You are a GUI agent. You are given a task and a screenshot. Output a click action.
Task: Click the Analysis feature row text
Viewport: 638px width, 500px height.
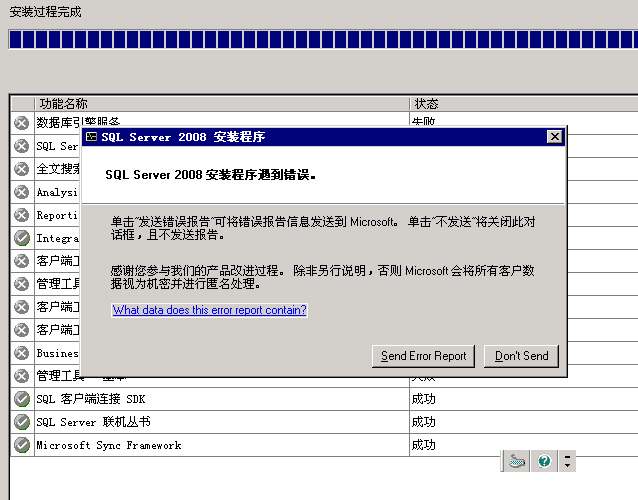[x=57, y=192]
